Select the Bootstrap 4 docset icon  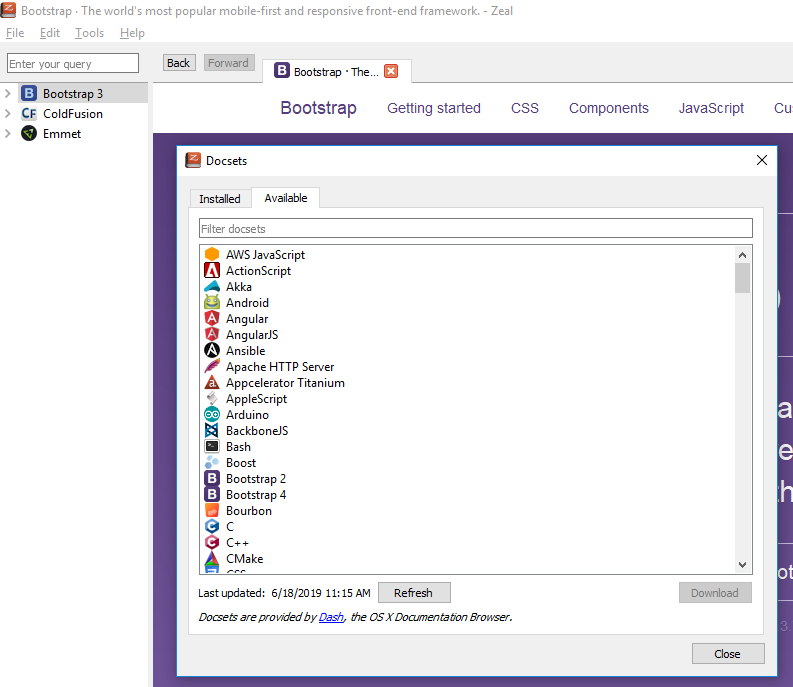[x=212, y=495]
